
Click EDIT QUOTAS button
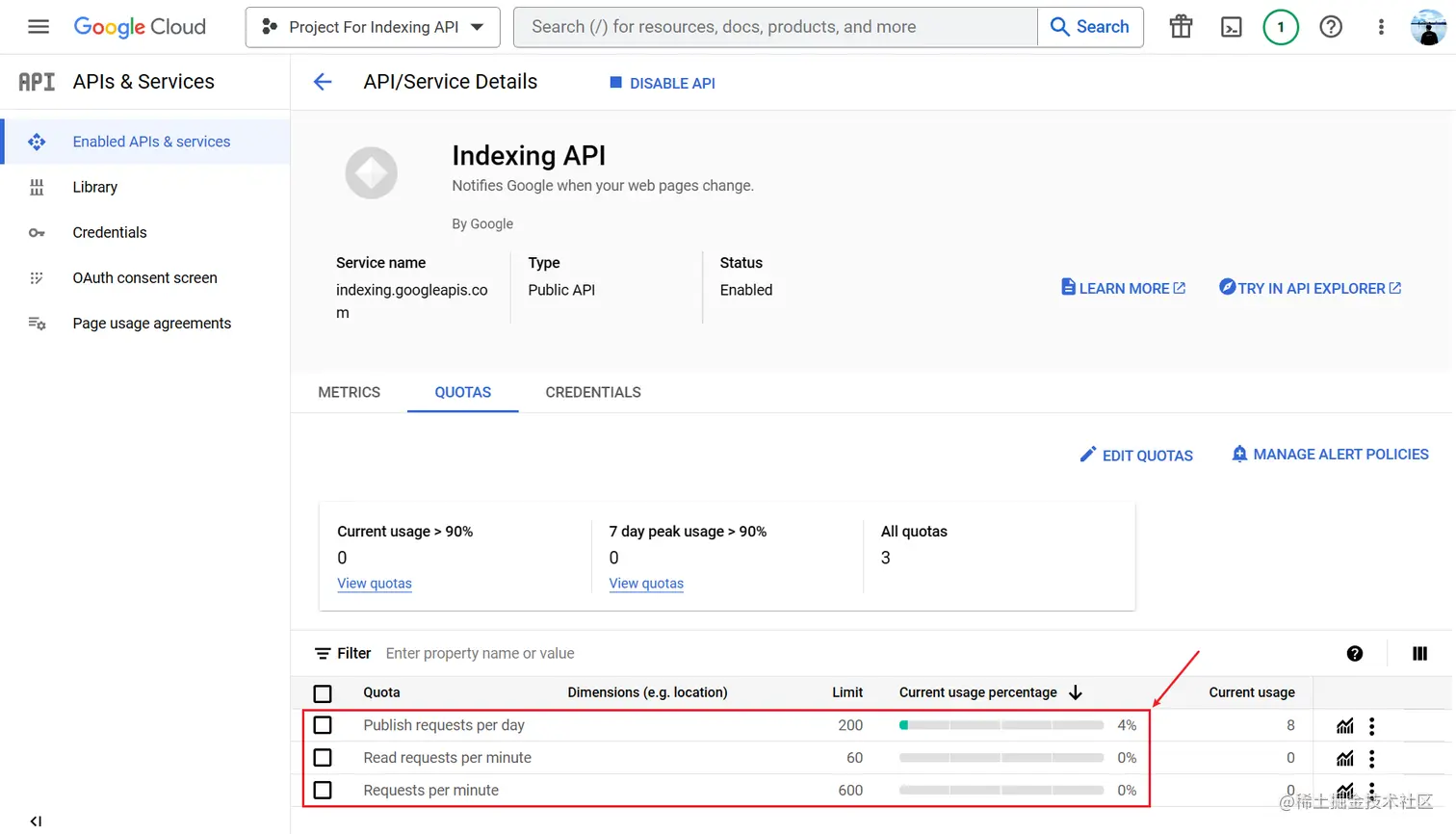[x=1136, y=455]
